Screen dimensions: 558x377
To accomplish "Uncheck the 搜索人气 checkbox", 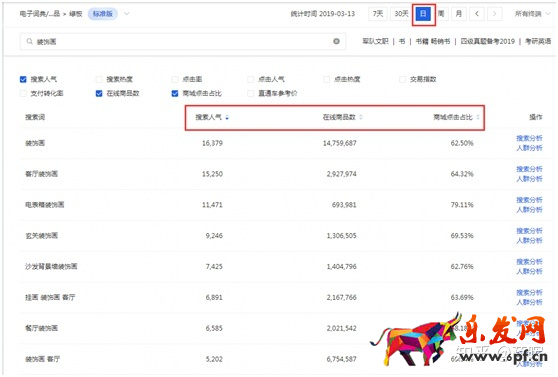I will [x=23, y=79].
